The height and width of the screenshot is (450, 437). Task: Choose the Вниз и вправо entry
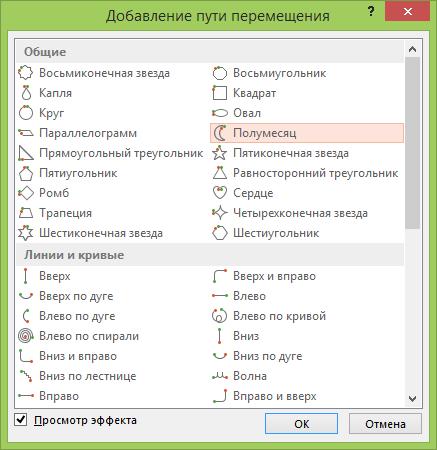(x=78, y=356)
